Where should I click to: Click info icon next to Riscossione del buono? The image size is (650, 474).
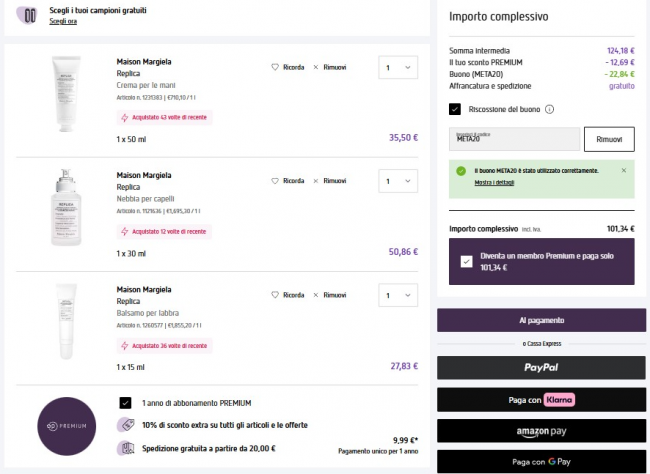[550, 109]
